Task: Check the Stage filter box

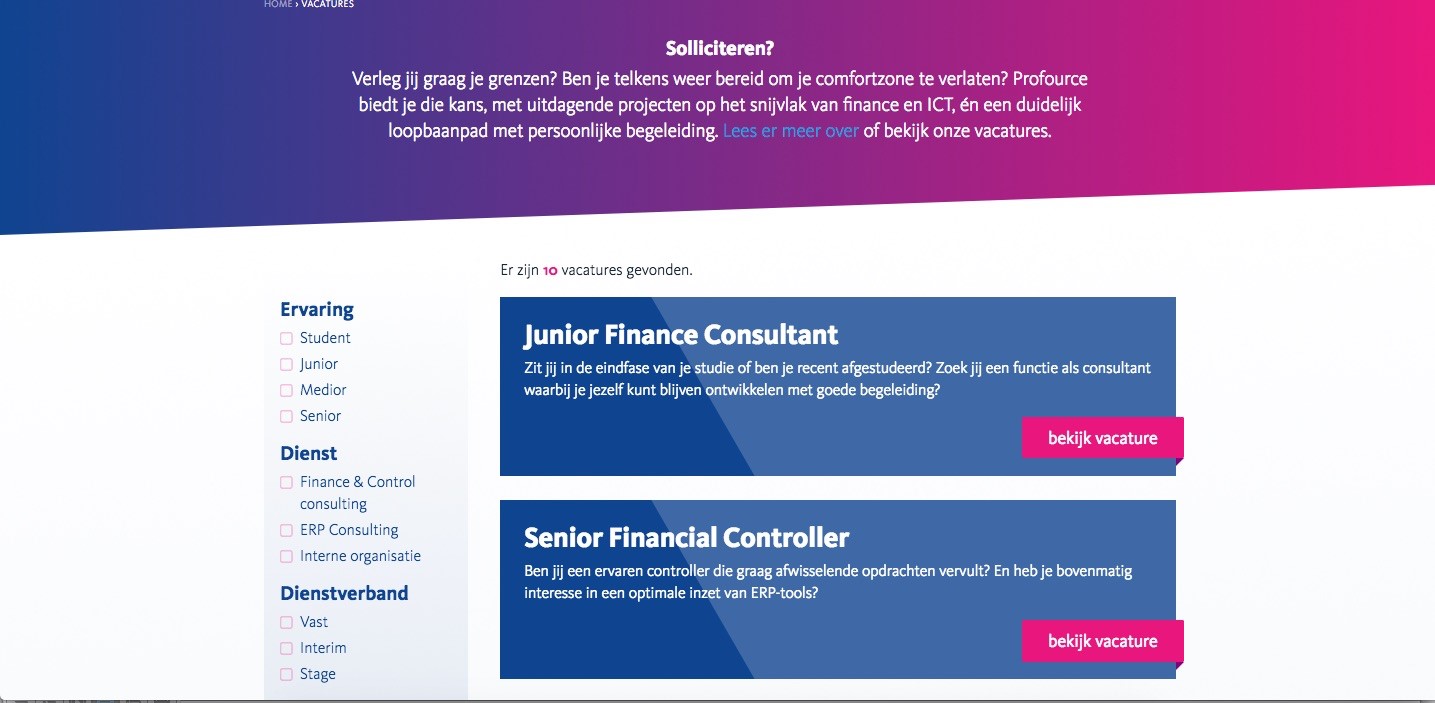Action: coord(286,675)
